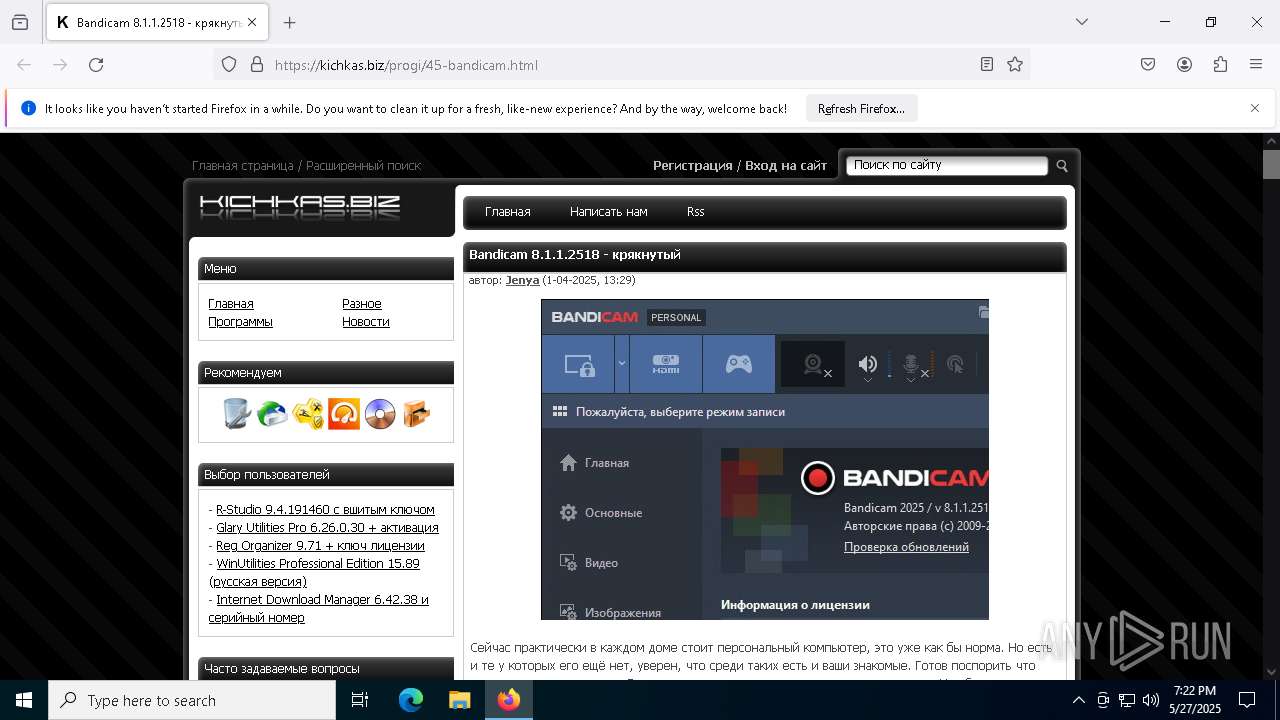
Task: Open the R-Studio 9.4.191460 link
Action: coord(325,509)
